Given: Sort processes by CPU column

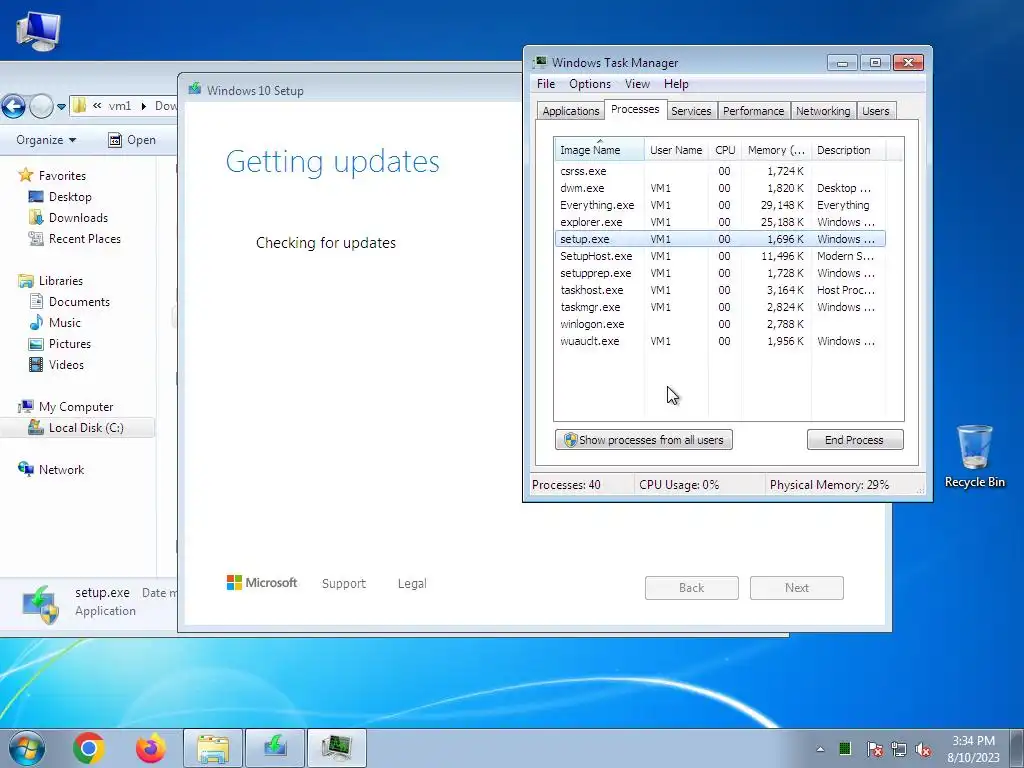Looking at the screenshot, I should (x=725, y=150).
